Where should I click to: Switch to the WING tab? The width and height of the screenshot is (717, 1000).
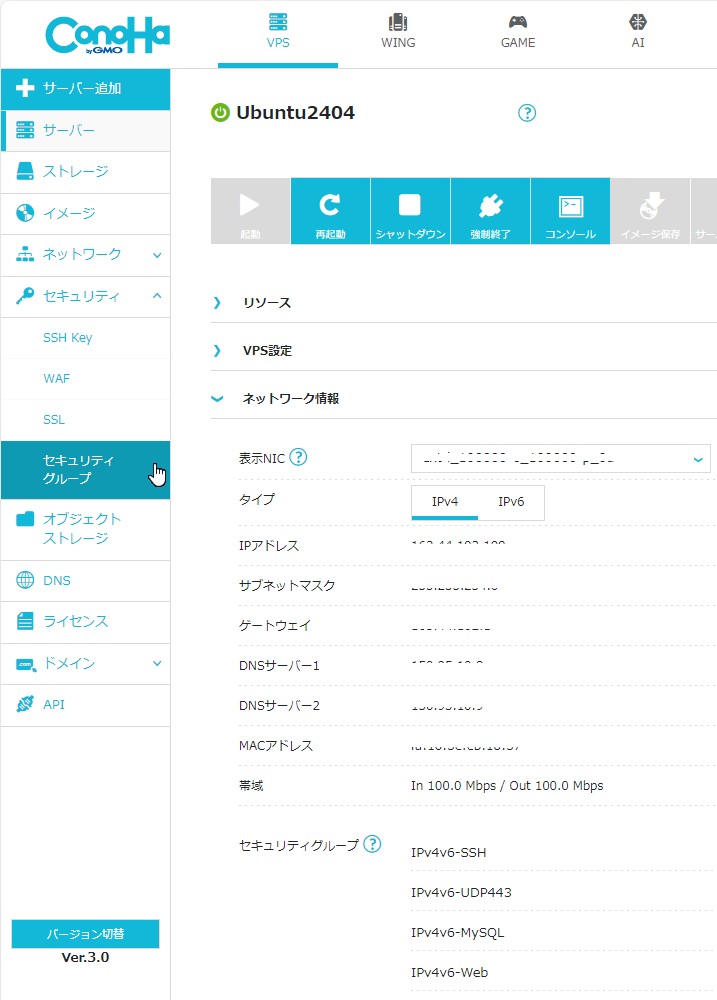point(398,32)
